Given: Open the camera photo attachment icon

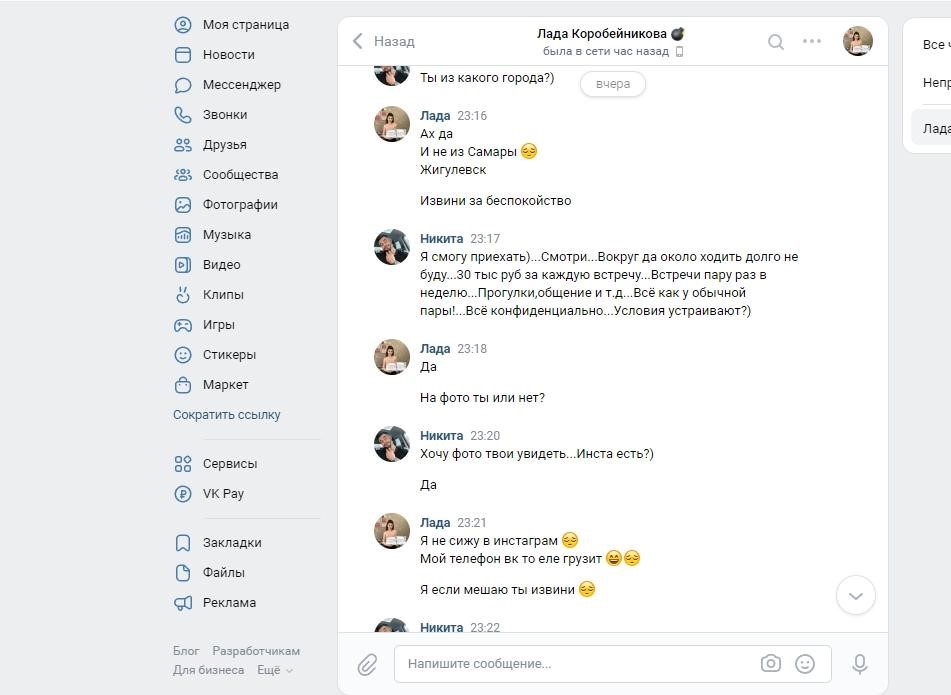Looking at the screenshot, I should pos(770,663).
